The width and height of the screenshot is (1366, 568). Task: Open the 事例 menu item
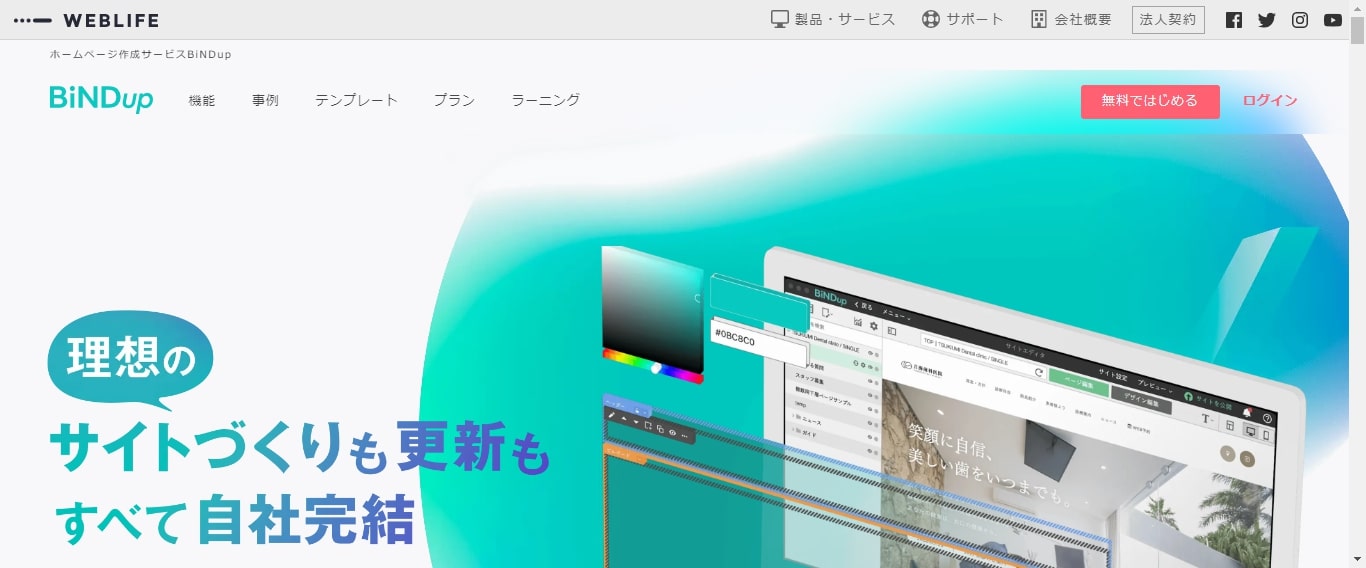pyautogui.click(x=265, y=100)
